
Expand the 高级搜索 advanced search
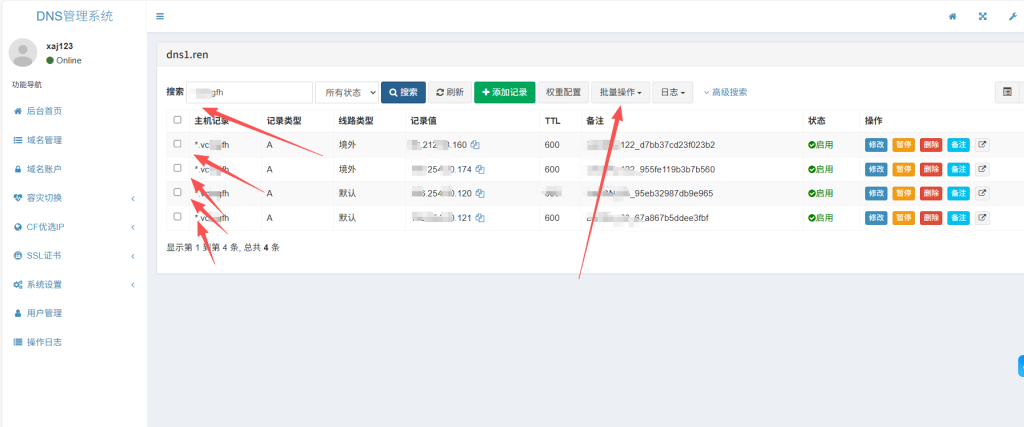point(726,92)
